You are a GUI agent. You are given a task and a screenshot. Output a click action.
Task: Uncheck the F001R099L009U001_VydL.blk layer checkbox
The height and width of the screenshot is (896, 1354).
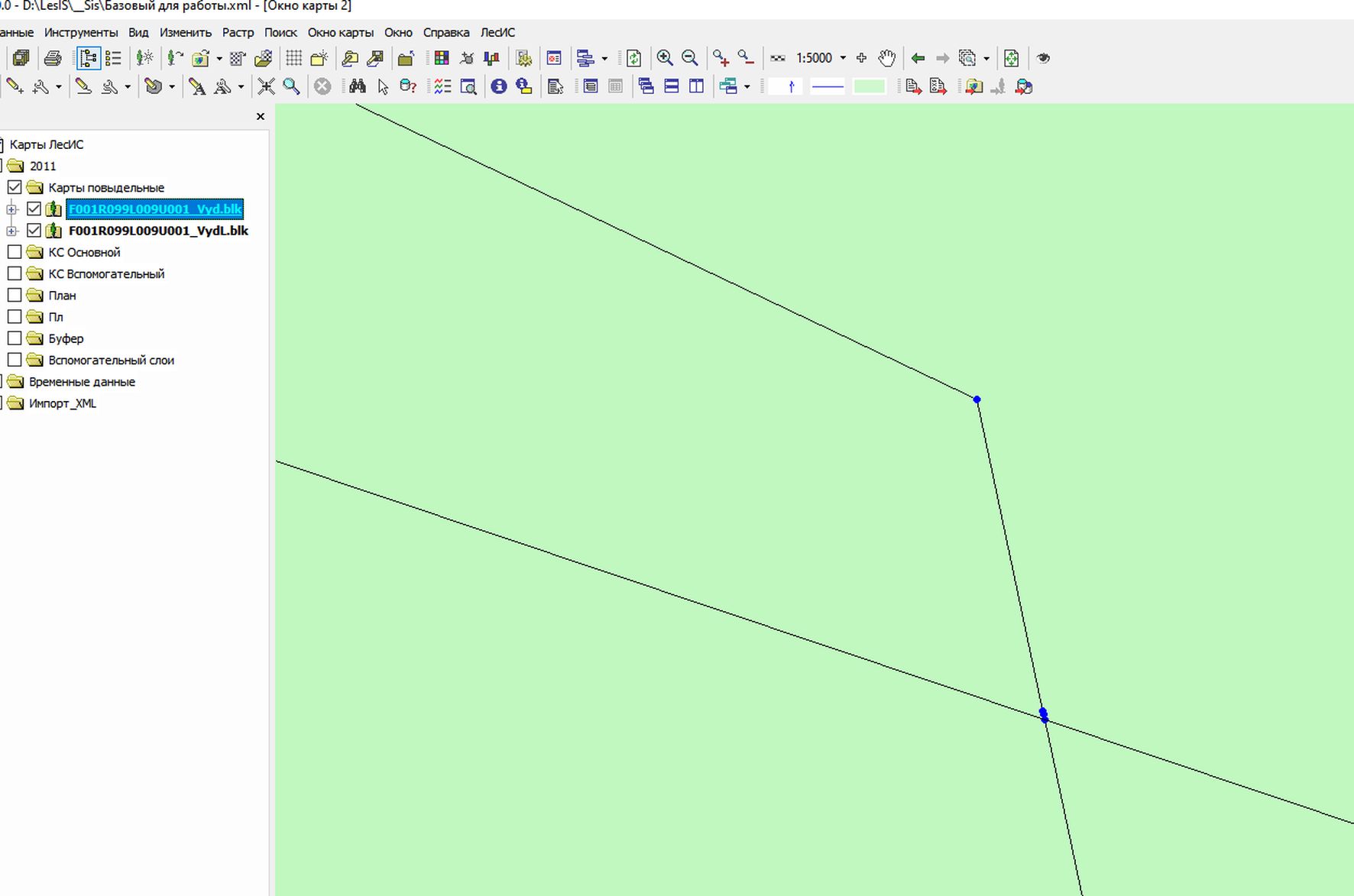point(34,231)
